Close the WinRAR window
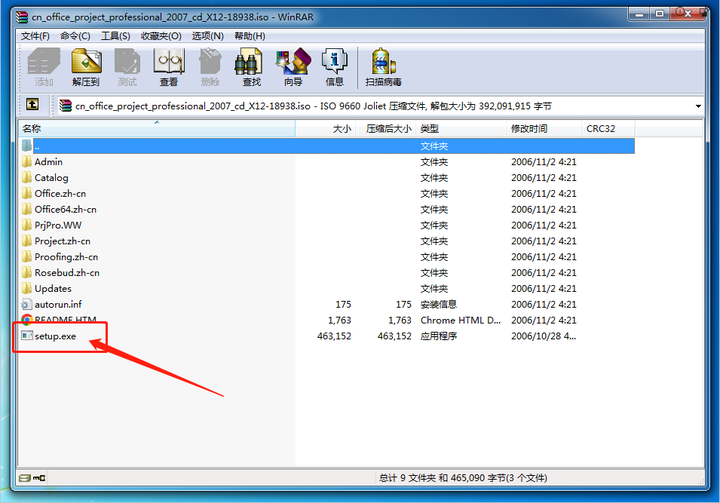 click(687, 15)
